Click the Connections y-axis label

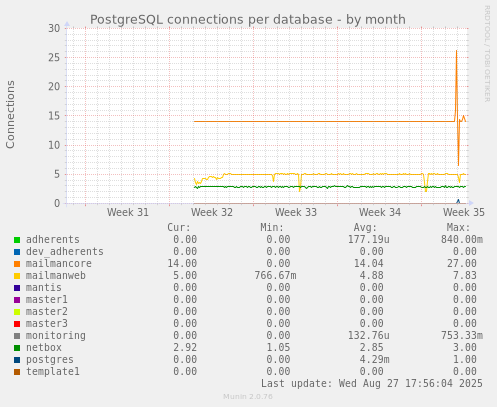pyautogui.click(x=10, y=114)
